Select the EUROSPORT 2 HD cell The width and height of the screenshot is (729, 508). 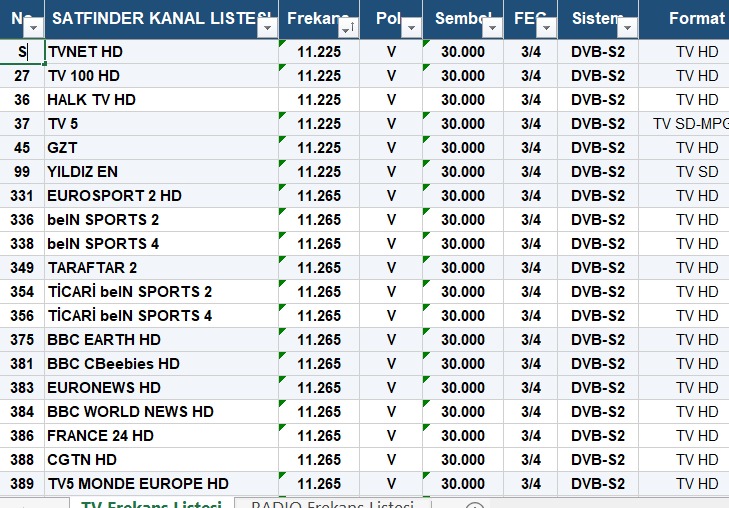(x=161, y=196)
